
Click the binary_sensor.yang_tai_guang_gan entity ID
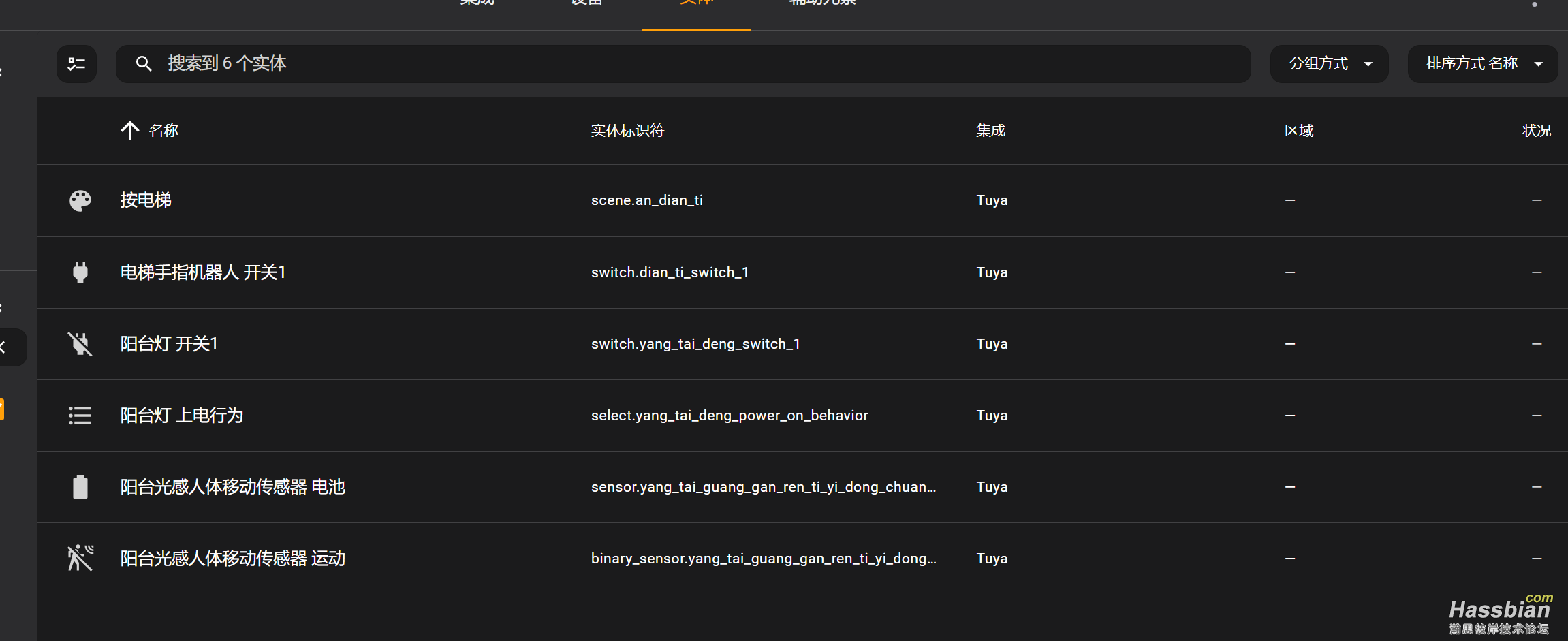coord(764,559)
